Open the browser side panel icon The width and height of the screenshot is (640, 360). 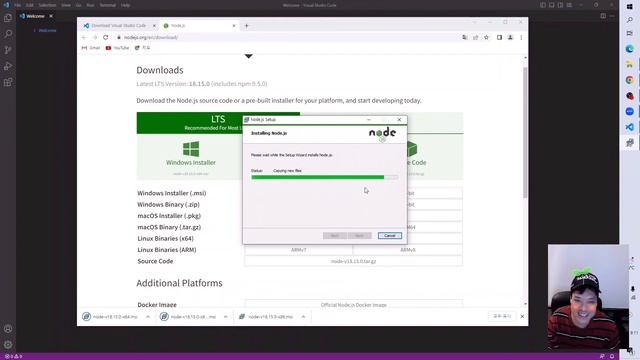pyautogui.click(x=499, y=38)
